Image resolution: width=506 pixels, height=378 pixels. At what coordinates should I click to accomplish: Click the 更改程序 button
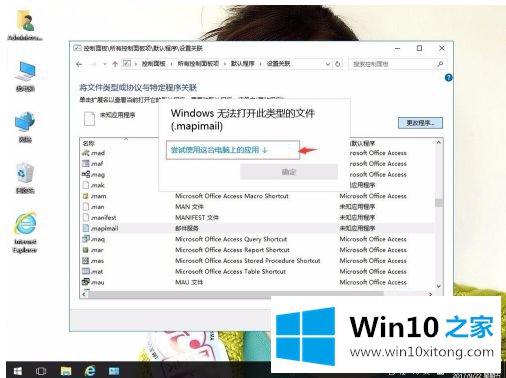(x=420, y=123)
